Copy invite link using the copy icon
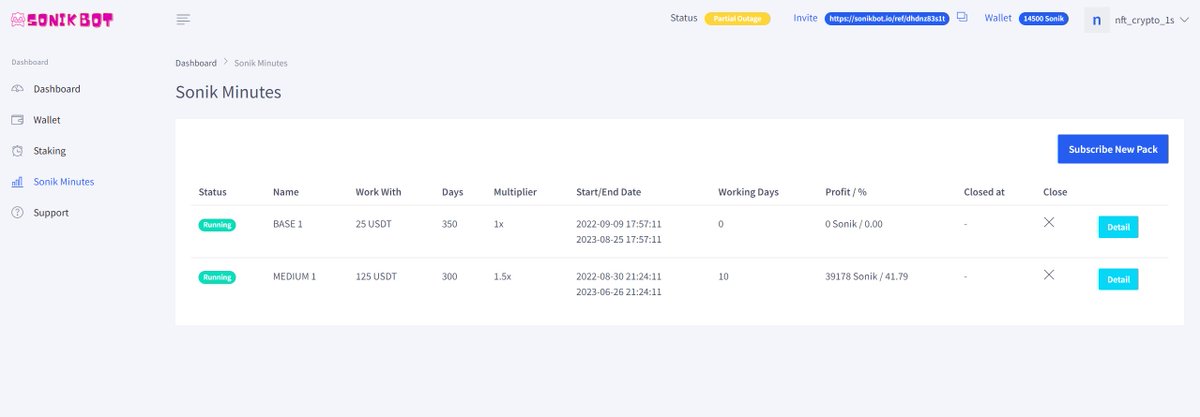 pos(962,17)
